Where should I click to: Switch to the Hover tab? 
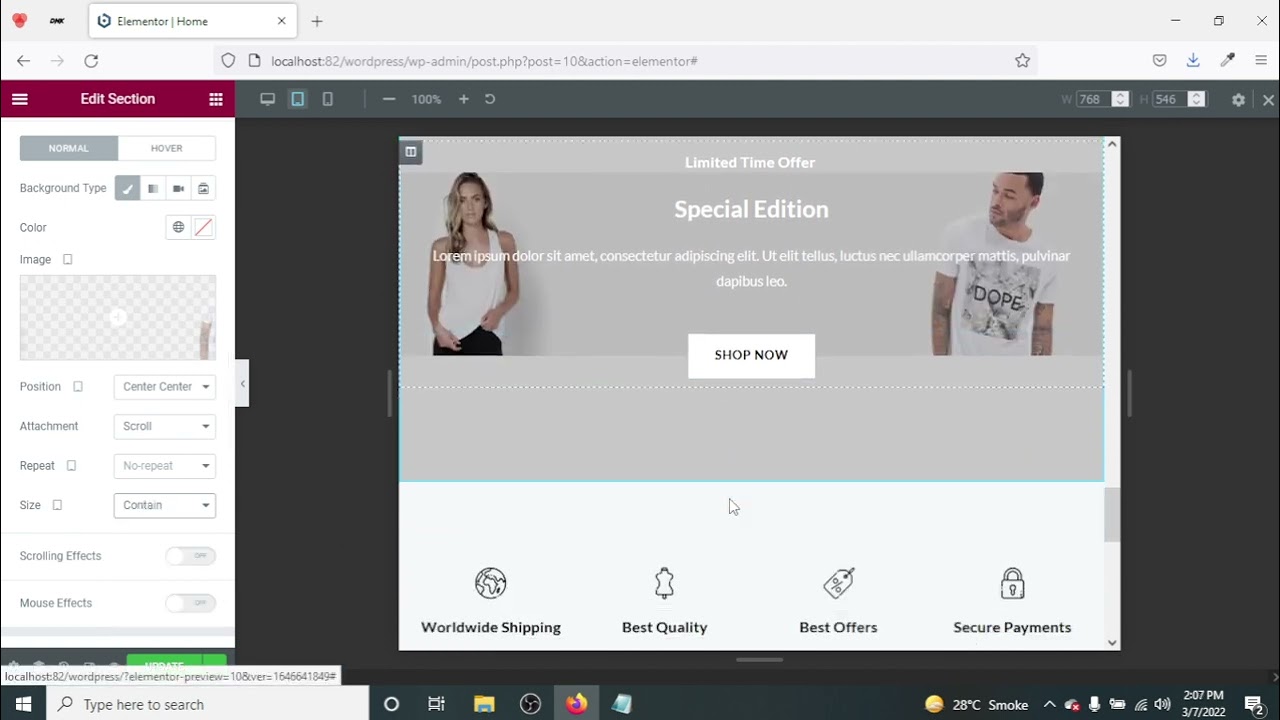(166, 148)
